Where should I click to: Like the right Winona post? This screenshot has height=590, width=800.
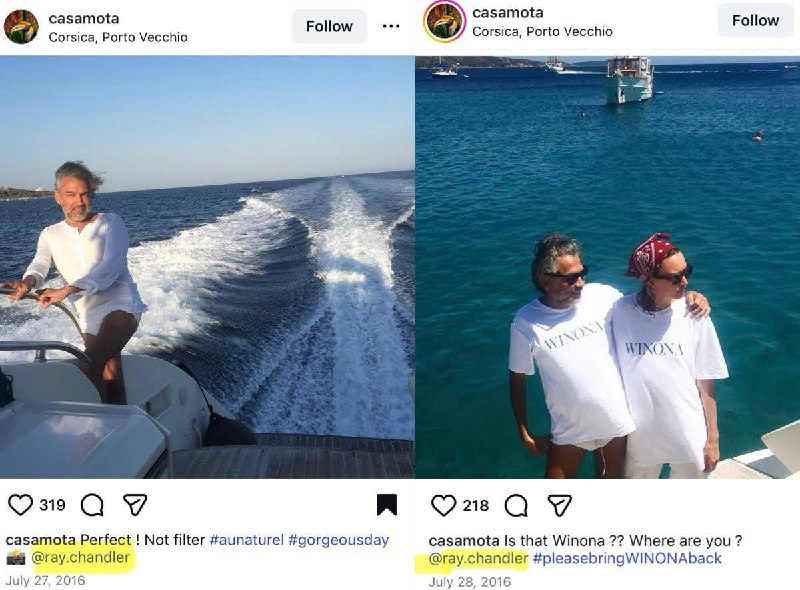(x=443, y=506)
